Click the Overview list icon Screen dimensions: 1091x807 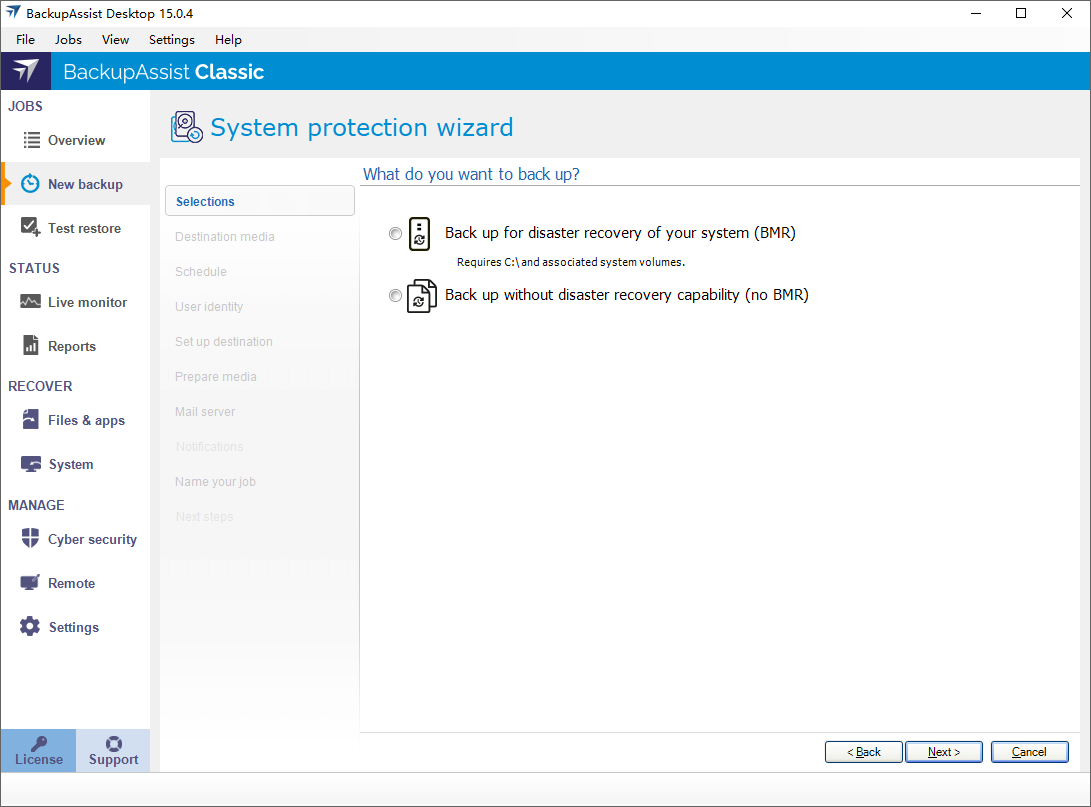pyautogui.click(x=31, y=140)
